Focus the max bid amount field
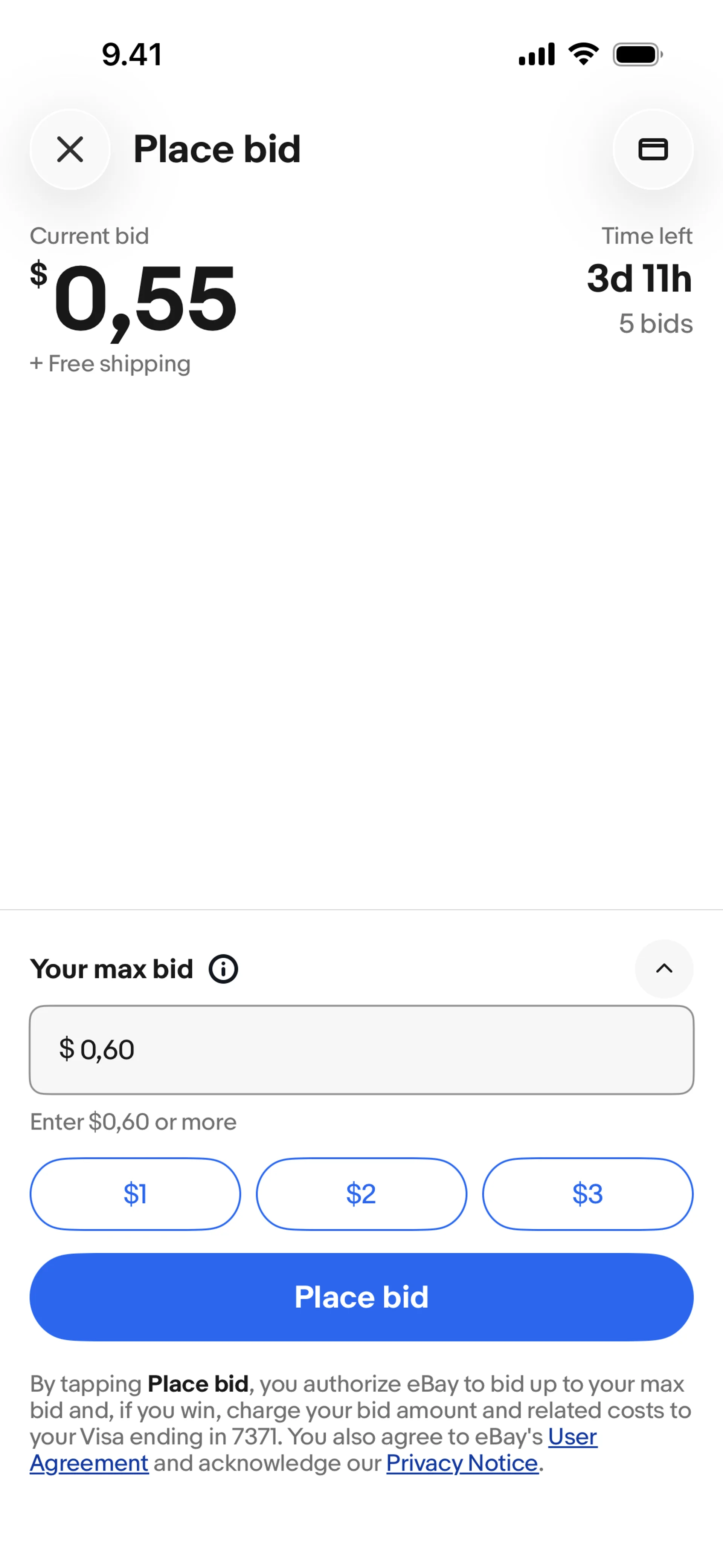The width and height of the screenshot is (723, 1568). coord(361,1049)
